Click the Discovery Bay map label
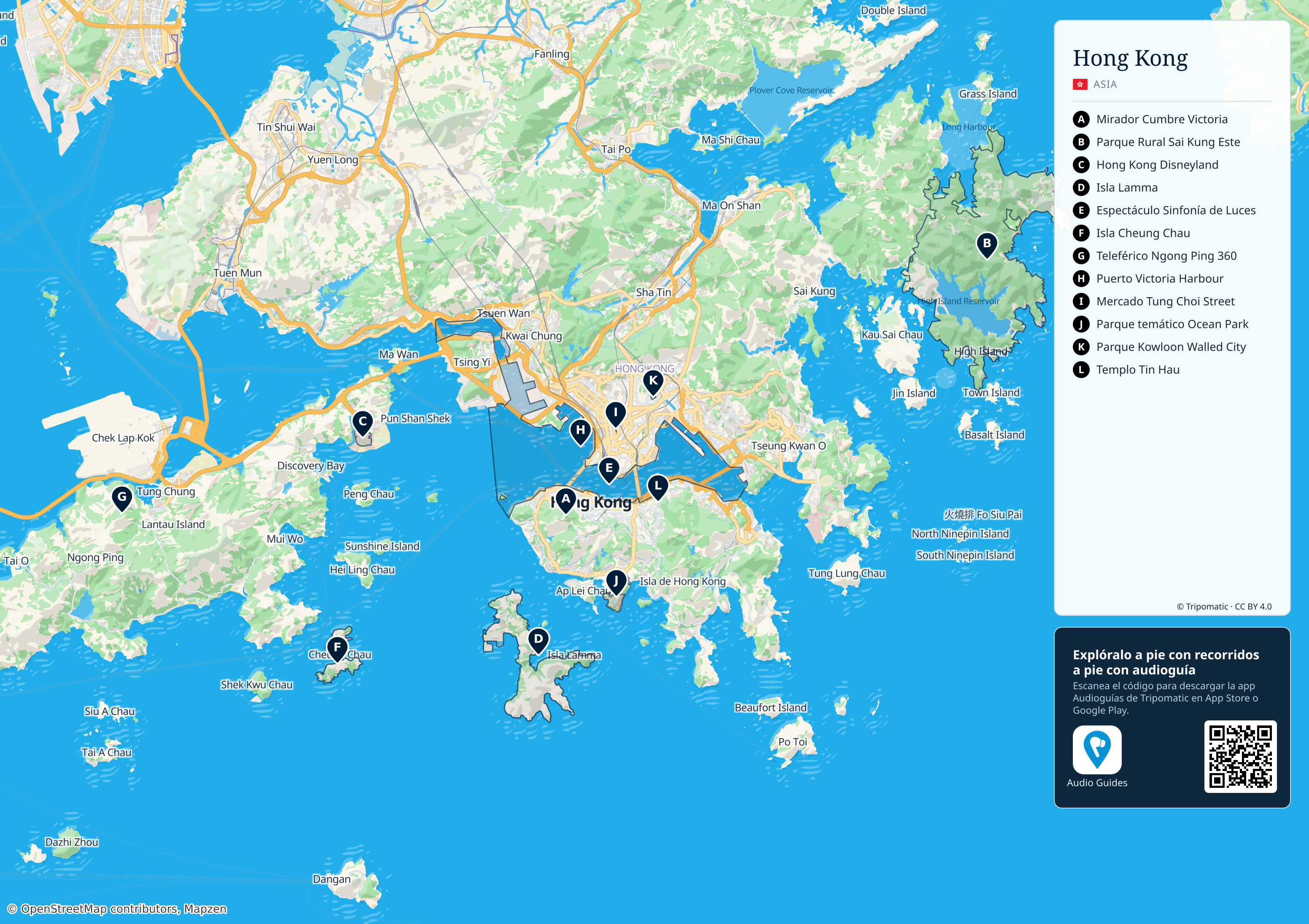Screen dimensions: 1309x924 [x=311, y=466]
